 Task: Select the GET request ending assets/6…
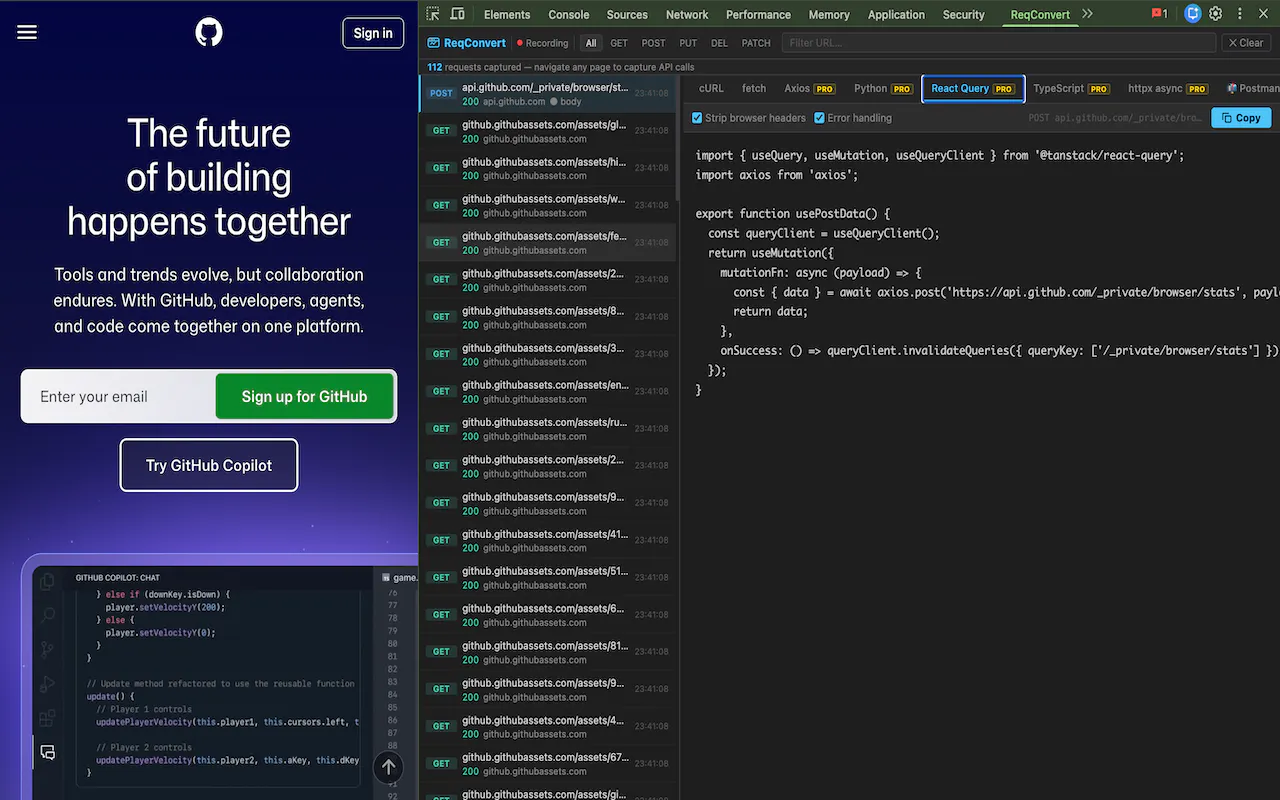[x=549, y=614]
